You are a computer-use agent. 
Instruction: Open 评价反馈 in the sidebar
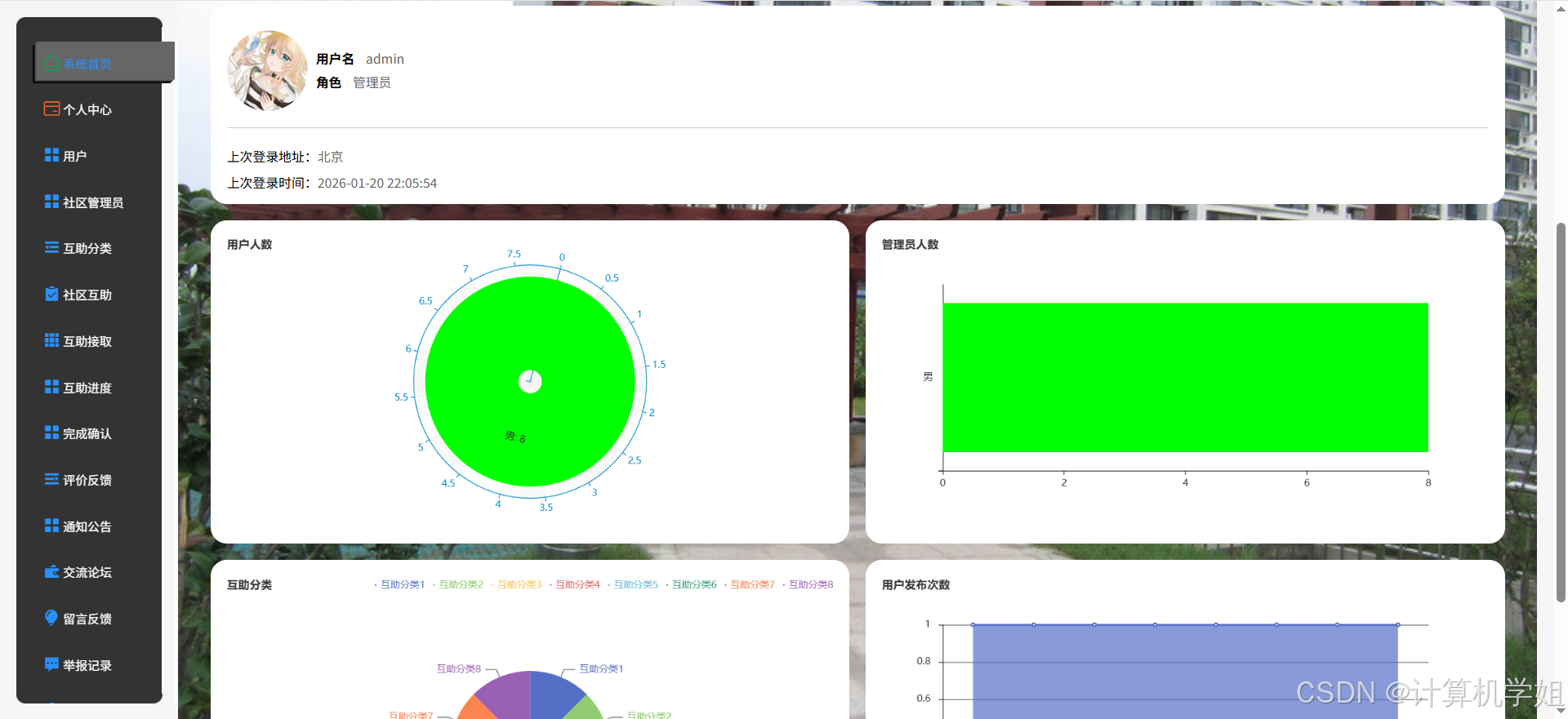click(89, 480)
